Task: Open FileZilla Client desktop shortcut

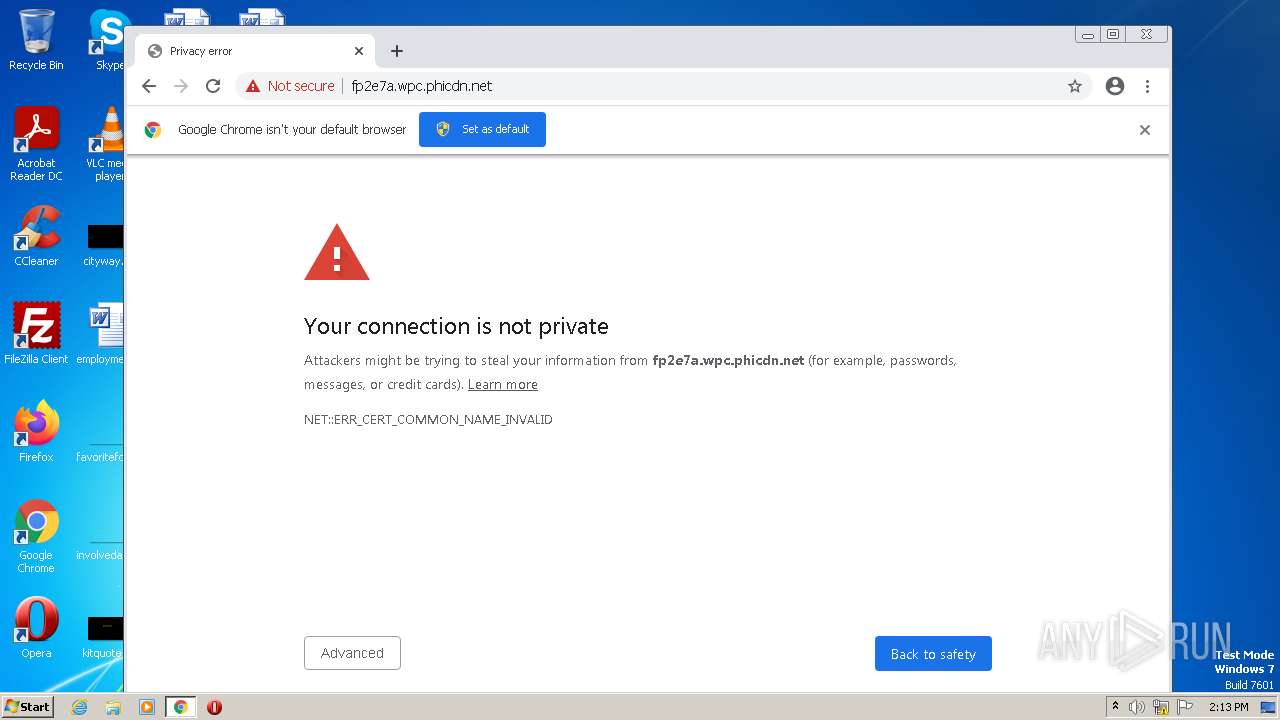Action: [x=36, y=333]
